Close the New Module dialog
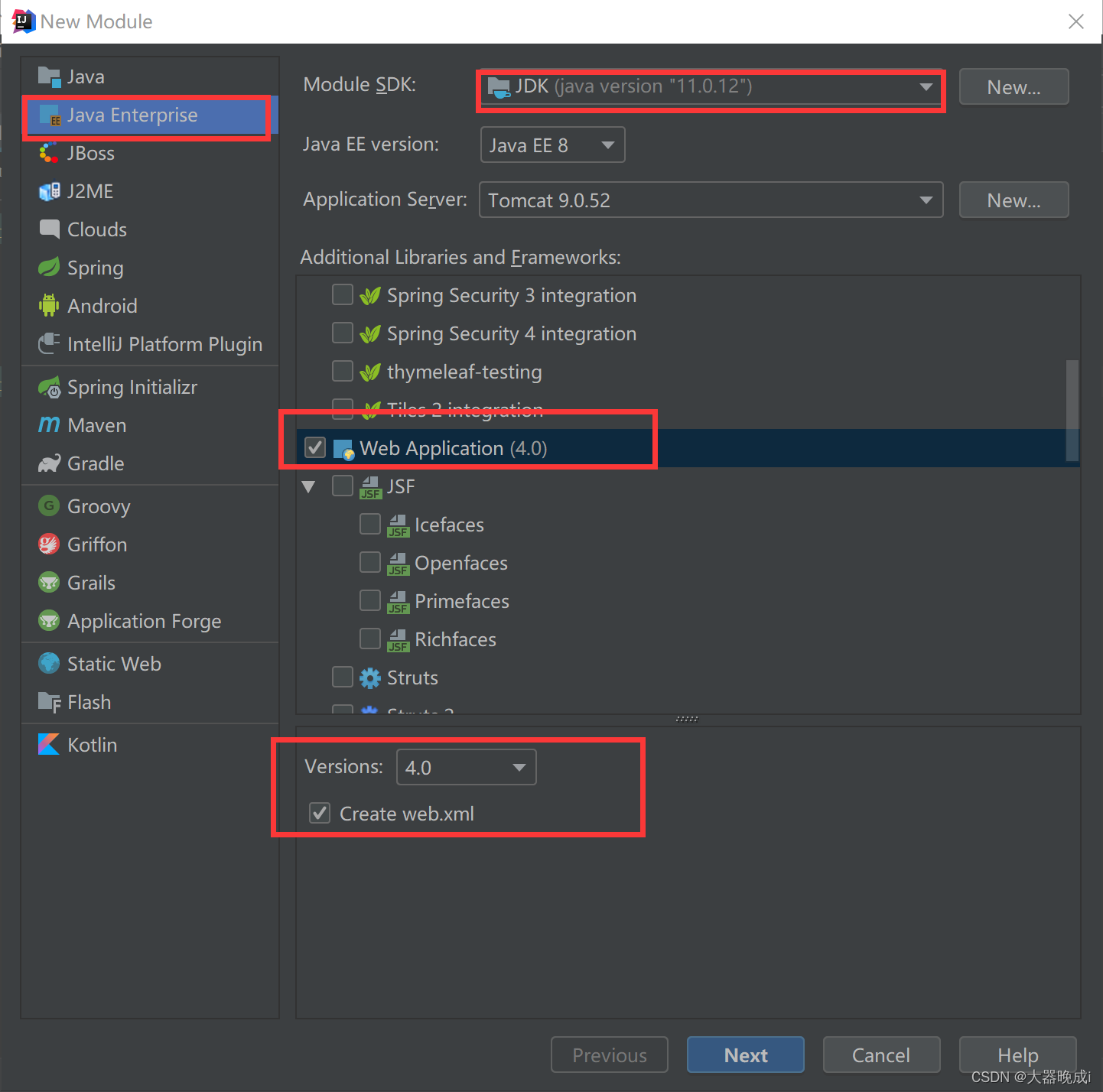This screenshot has width=1103, height=1092. tap(1076, 21)
